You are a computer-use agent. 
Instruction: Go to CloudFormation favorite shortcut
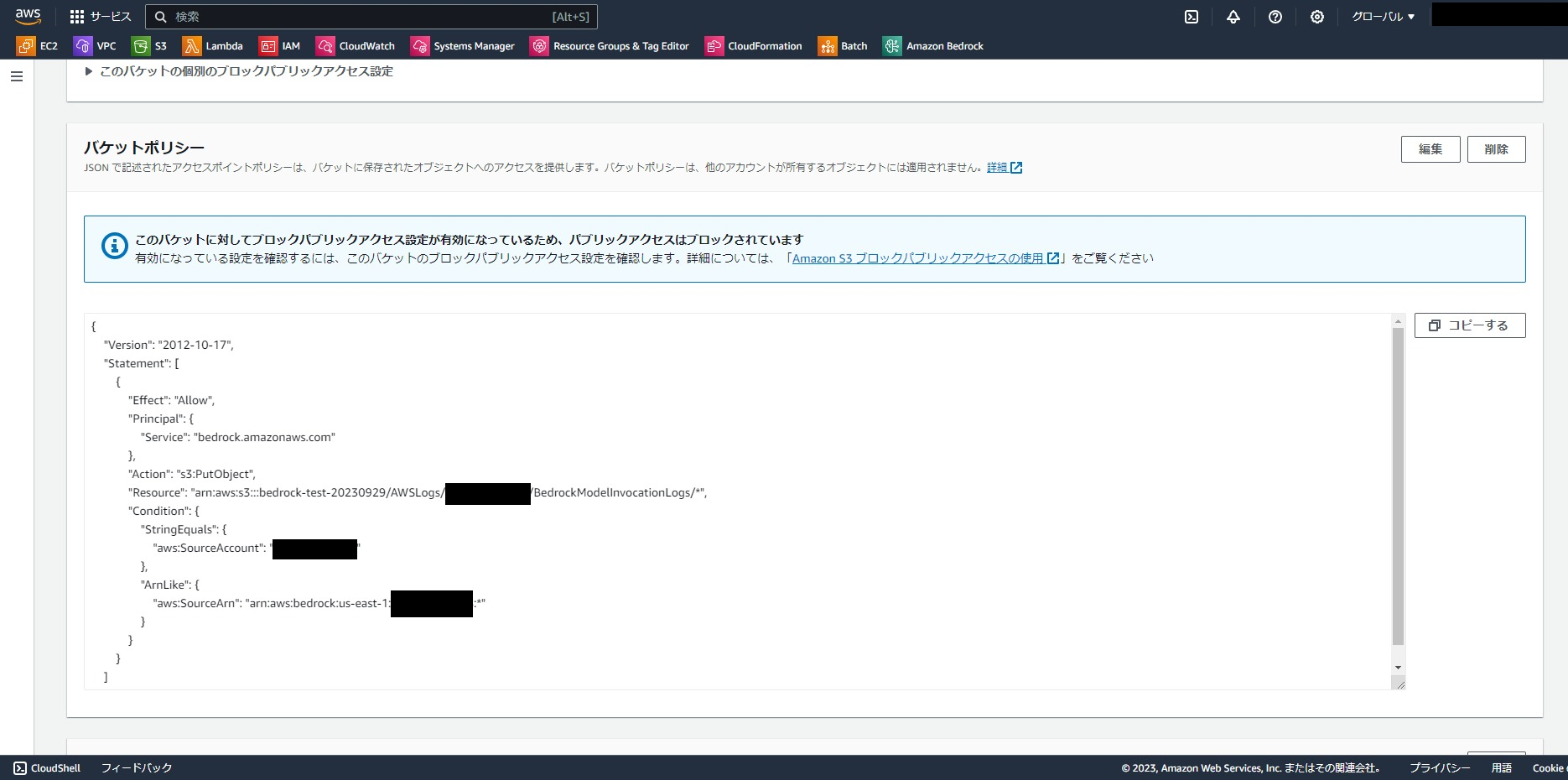pos(754,46)
